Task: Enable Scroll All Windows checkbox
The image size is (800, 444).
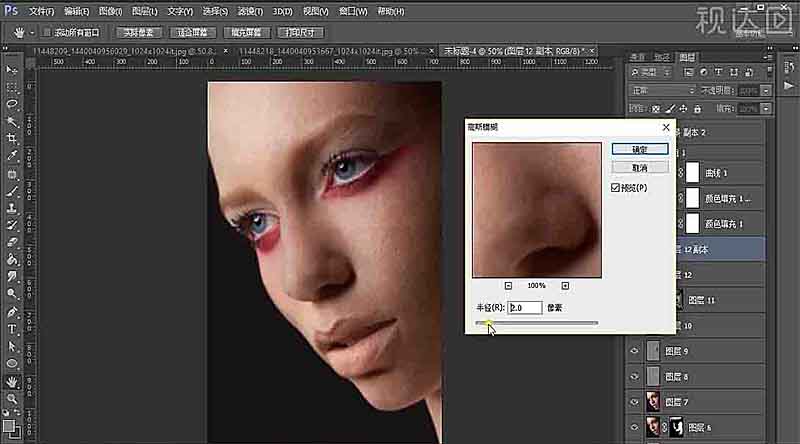Action: [46, 32]
